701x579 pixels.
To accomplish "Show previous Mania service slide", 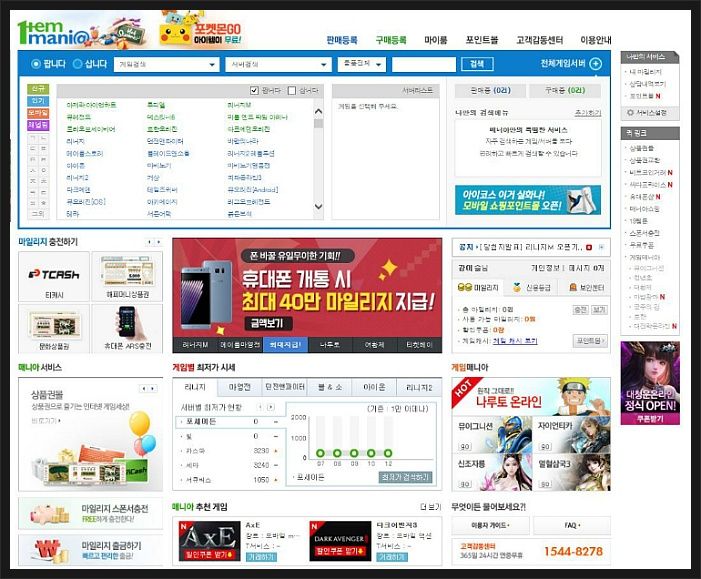I will pos(144,389).
